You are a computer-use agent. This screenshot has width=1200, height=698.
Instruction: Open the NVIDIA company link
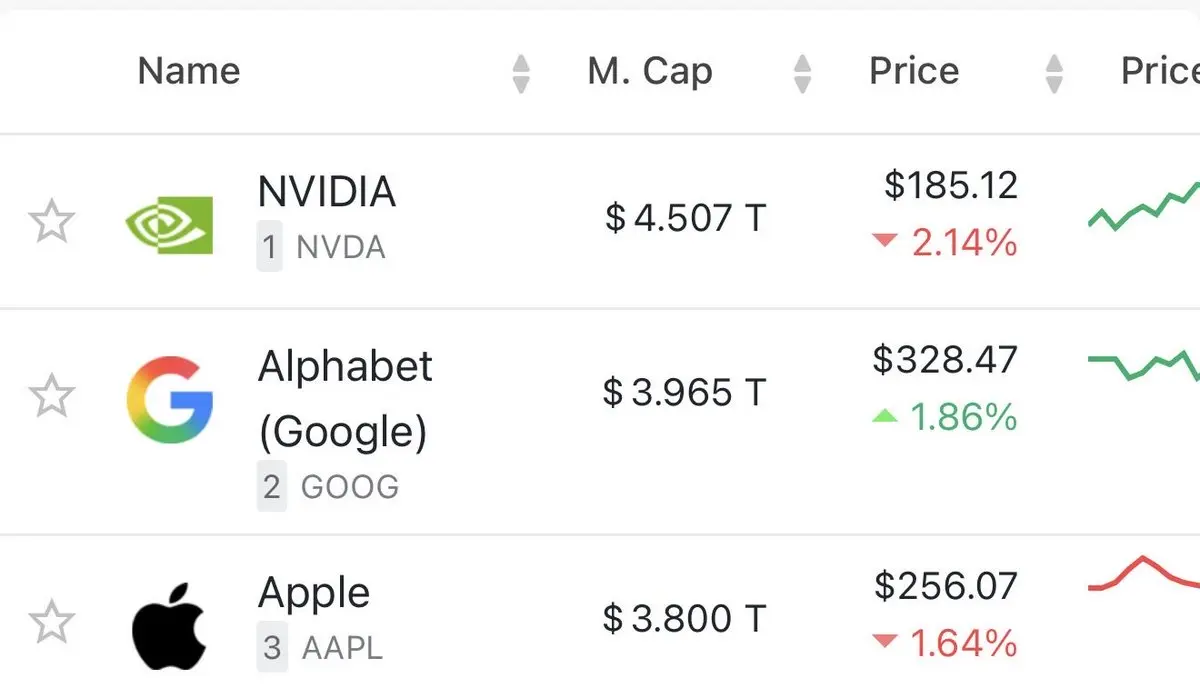click(327, 191)
